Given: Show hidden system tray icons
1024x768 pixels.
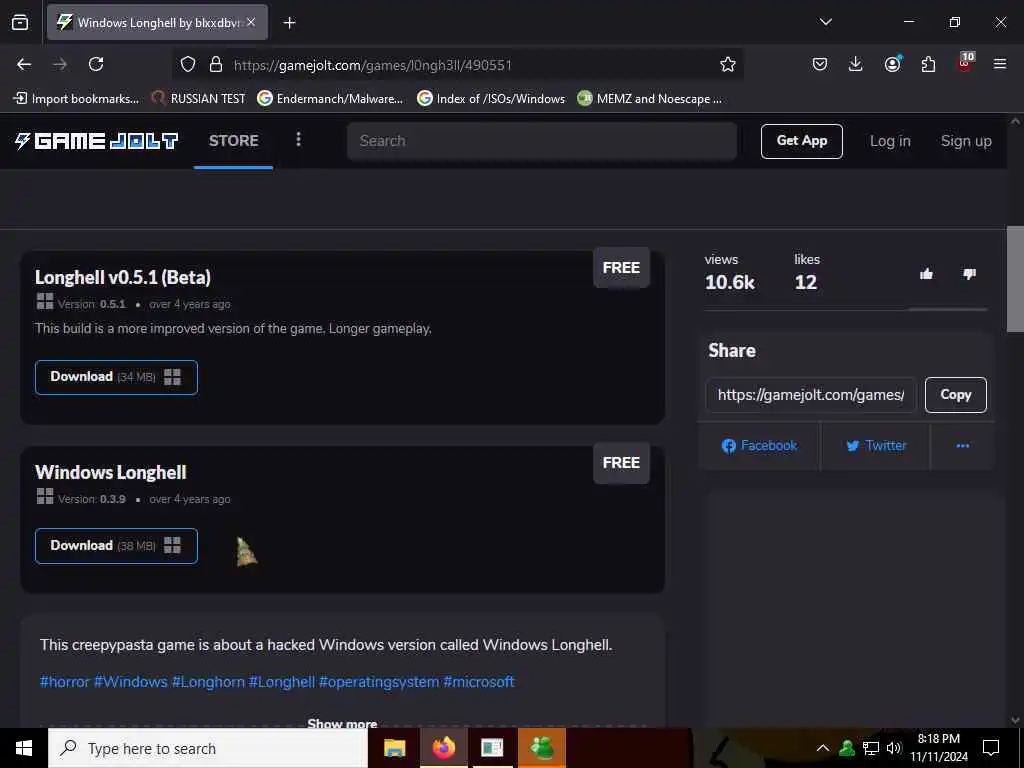Looking at the screenshot, I should pyautogui.click(x=823, y=748).
